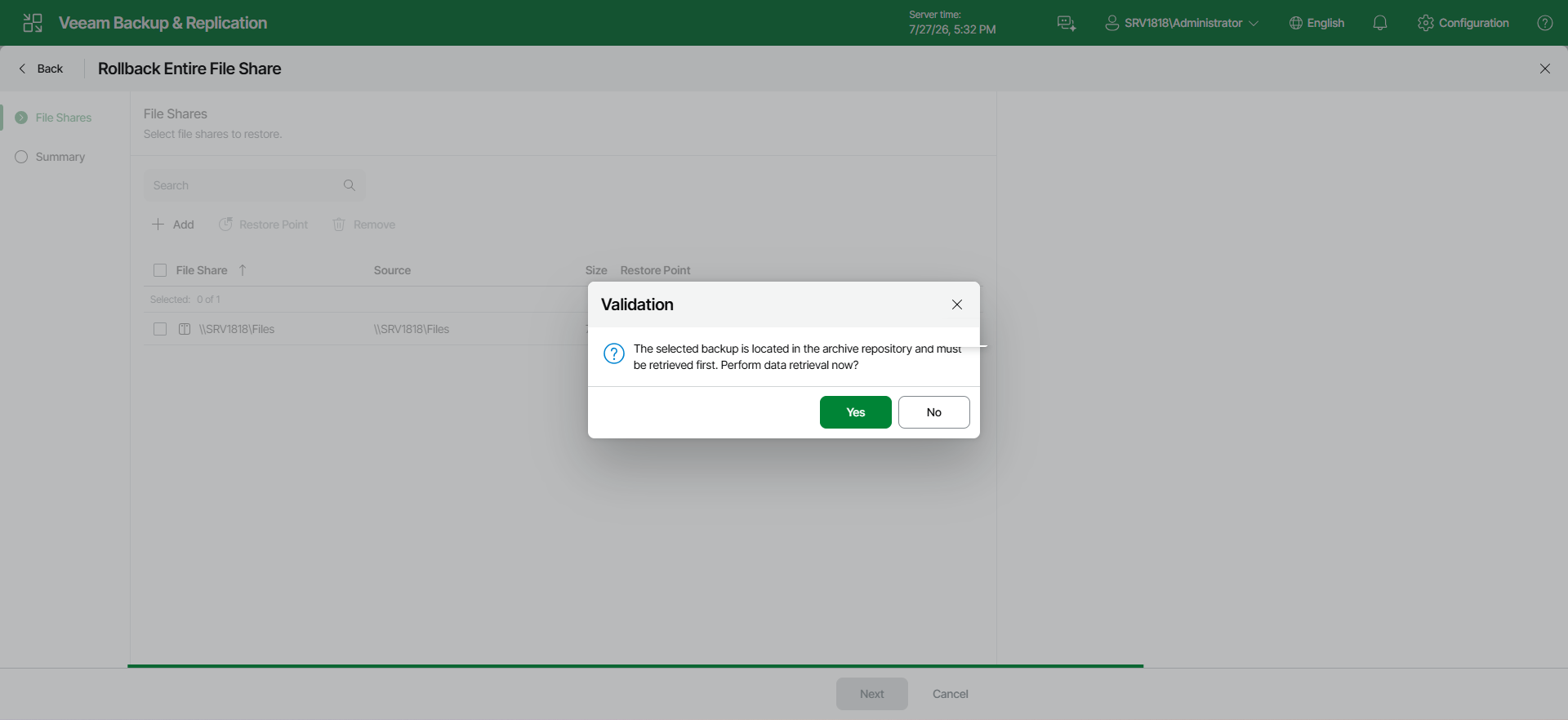Screen dimensions: 1568x720
Task: Sort by File Share column header
Action: click(202, 270)
